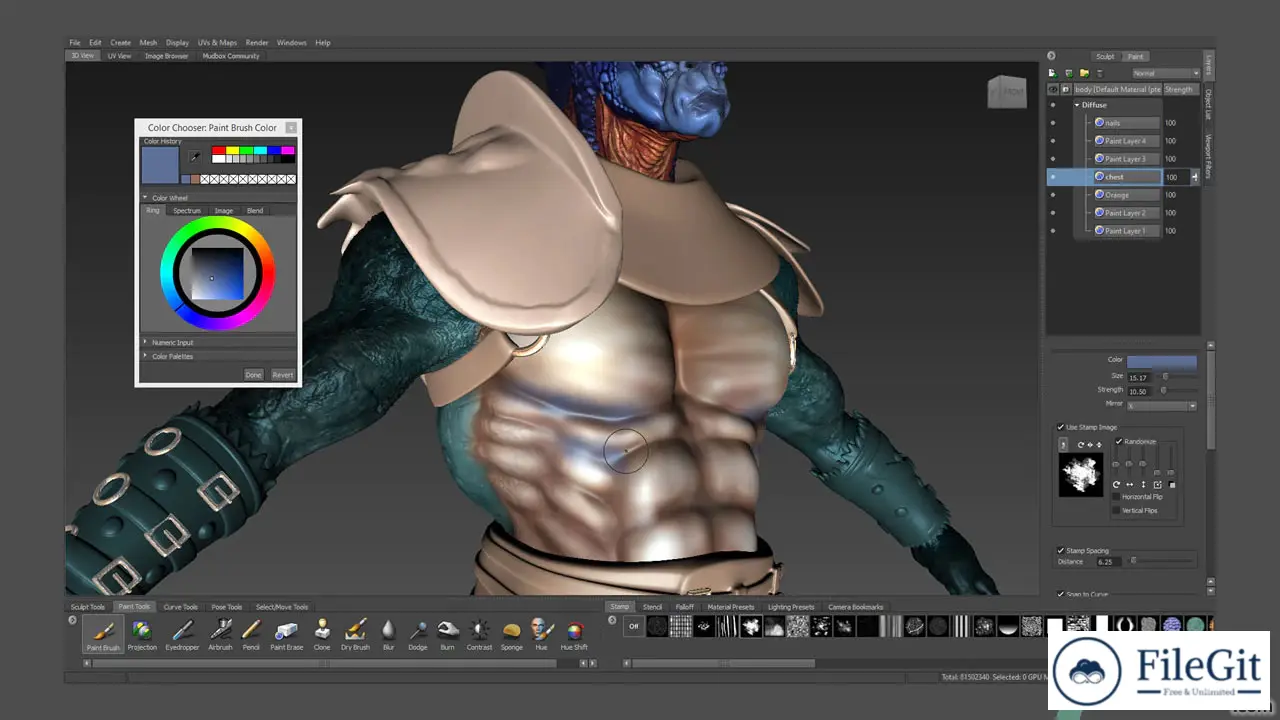The height and width of the screenshot is (720, 1280).
Task: Select the Projection tool
Action: [x=142, y=634]
